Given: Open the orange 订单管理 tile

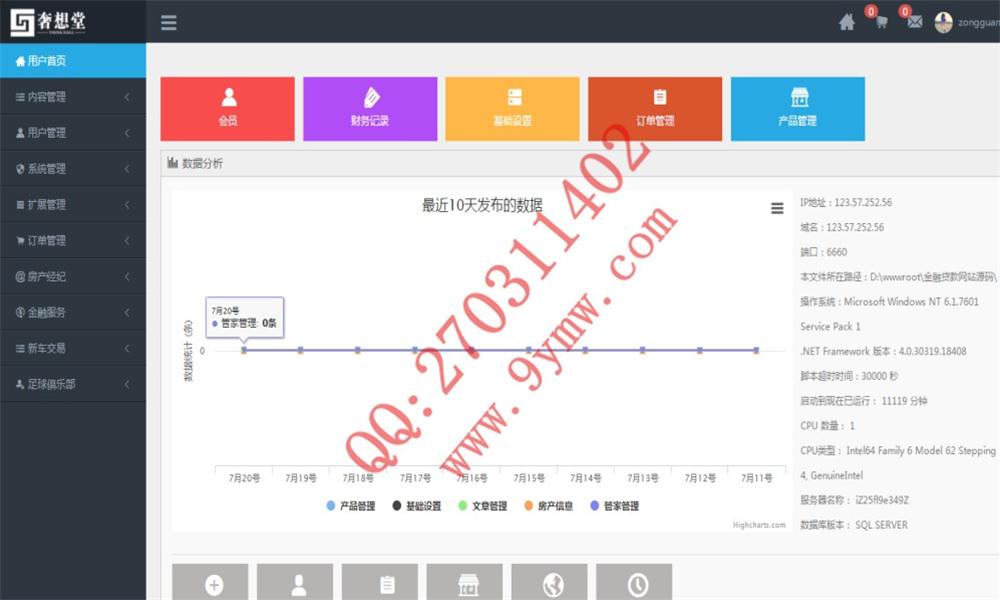Looking at the screenshot, I should (x=655, y=108).
